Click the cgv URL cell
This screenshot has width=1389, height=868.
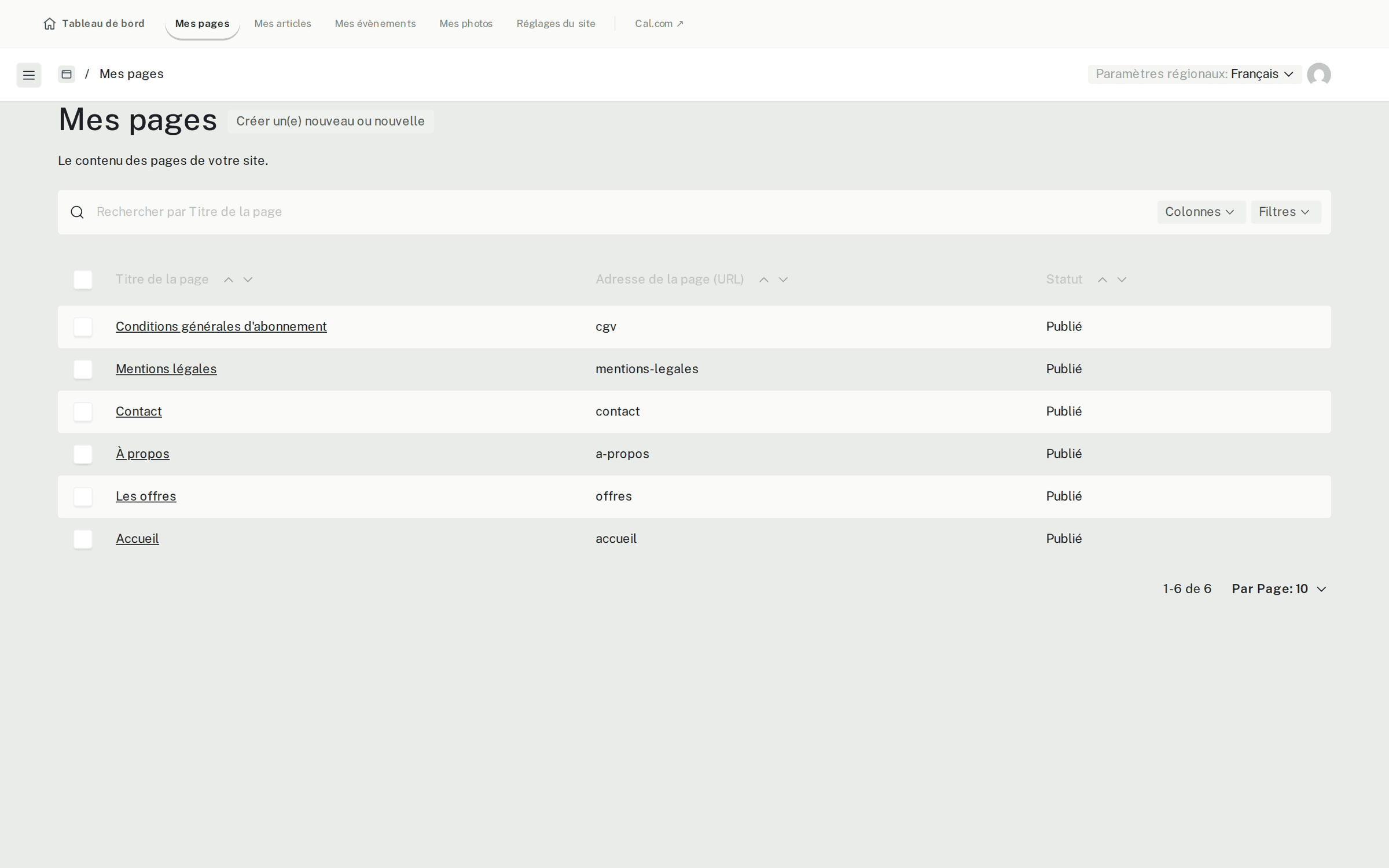(606, 327)
